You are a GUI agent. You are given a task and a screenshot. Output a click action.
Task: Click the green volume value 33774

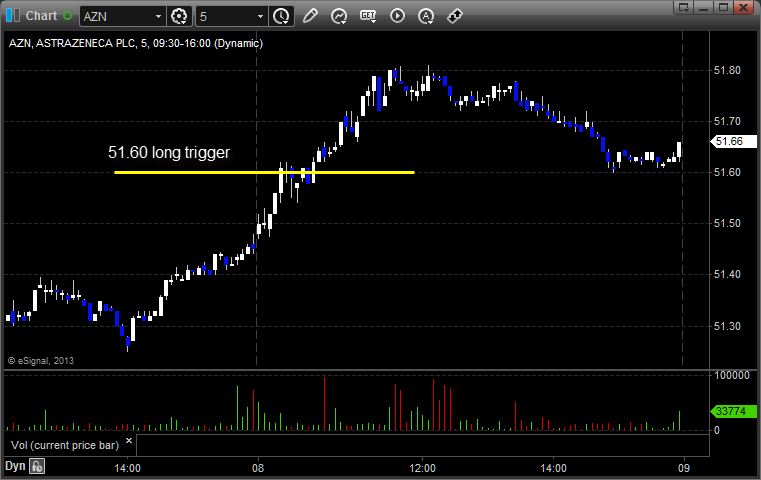[x=733, y=411]
